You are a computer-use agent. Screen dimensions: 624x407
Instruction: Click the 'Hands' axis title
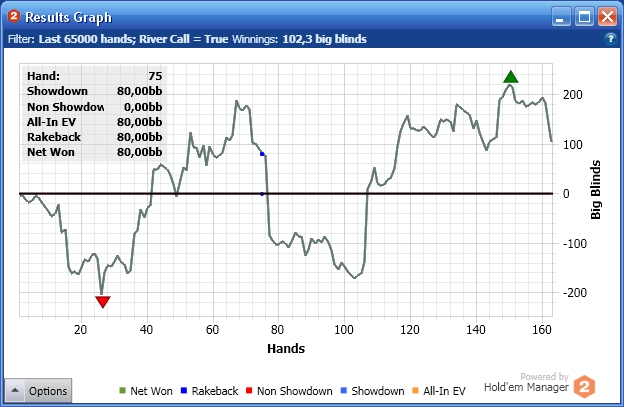286,349
